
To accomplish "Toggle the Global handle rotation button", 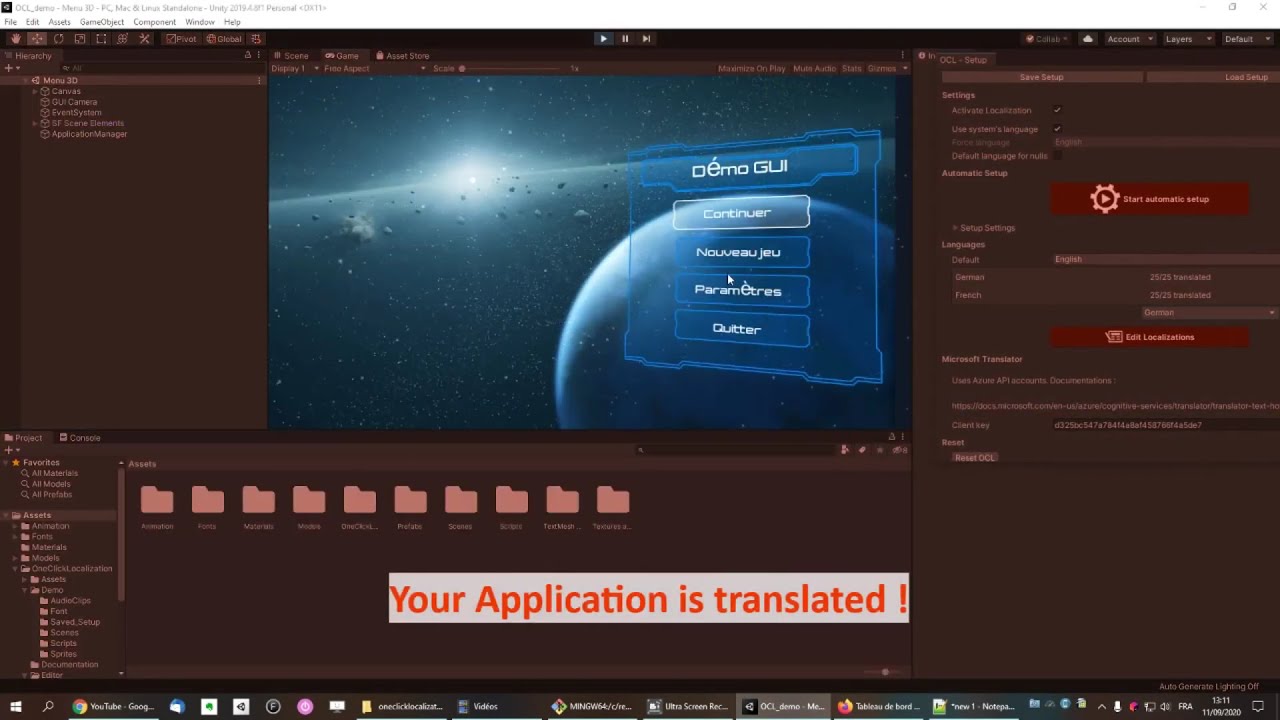I will coord(224,39).
